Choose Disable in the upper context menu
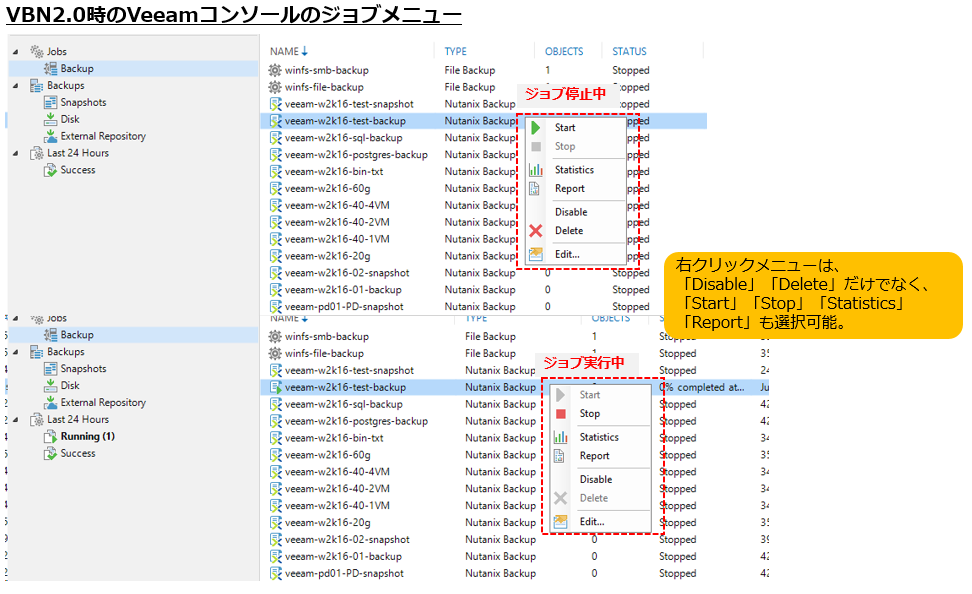The width and height of the screenshot is (972, 594). pyautogui.click(x=571, y=212)
